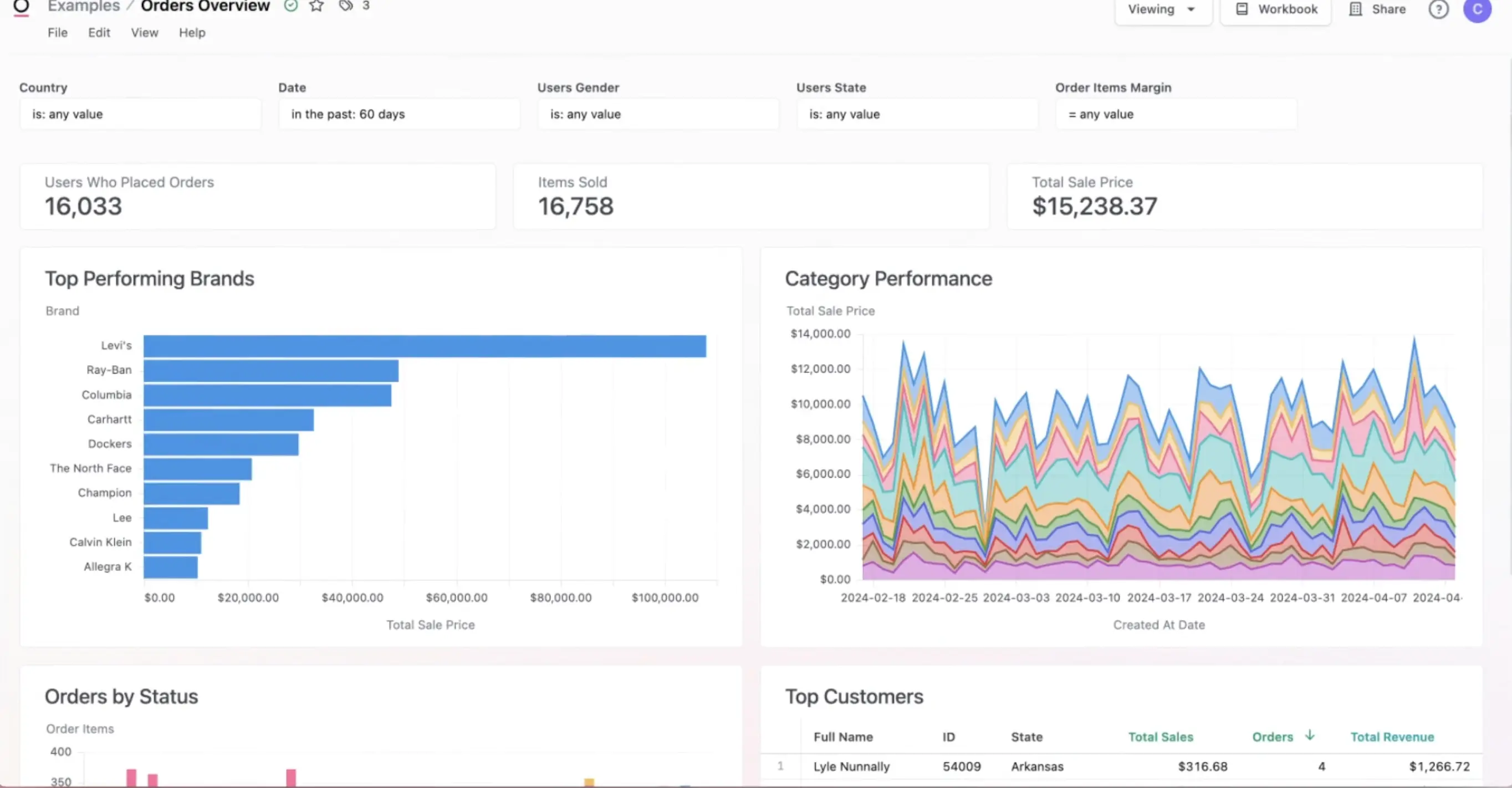Image resolution: width=1512 pixels, height=788 pixels.
Task: Click the $60,000.00 x-axis label
Action: 457,598
